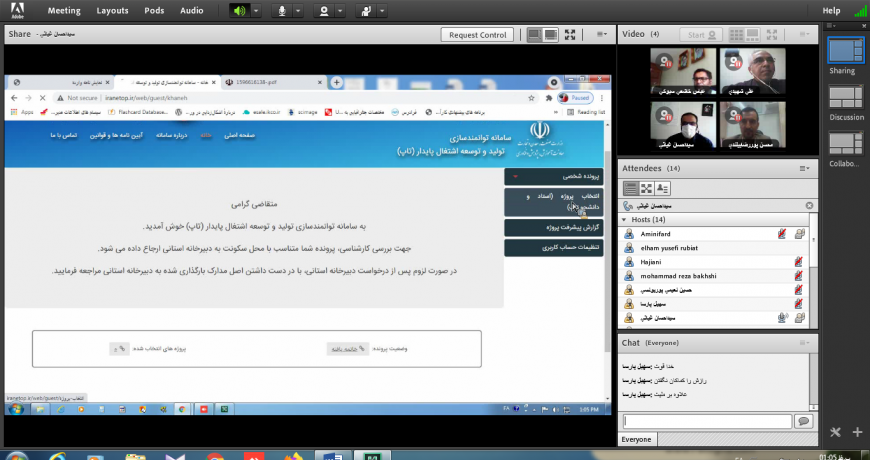Mute the speaker audio icon
The image size is (870, 460).
[x=240, y=11]
